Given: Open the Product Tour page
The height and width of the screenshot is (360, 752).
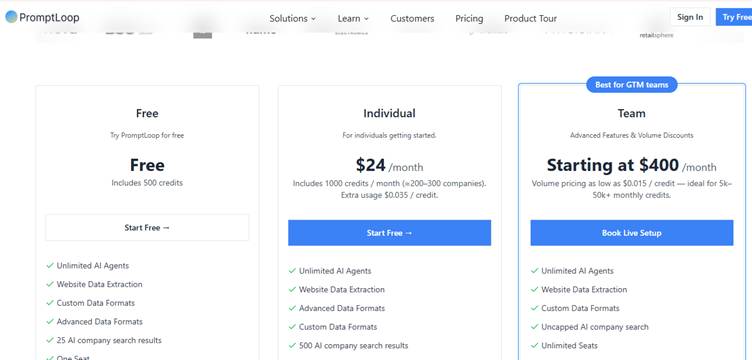Looking at the screenshot, I should (530, 19).
